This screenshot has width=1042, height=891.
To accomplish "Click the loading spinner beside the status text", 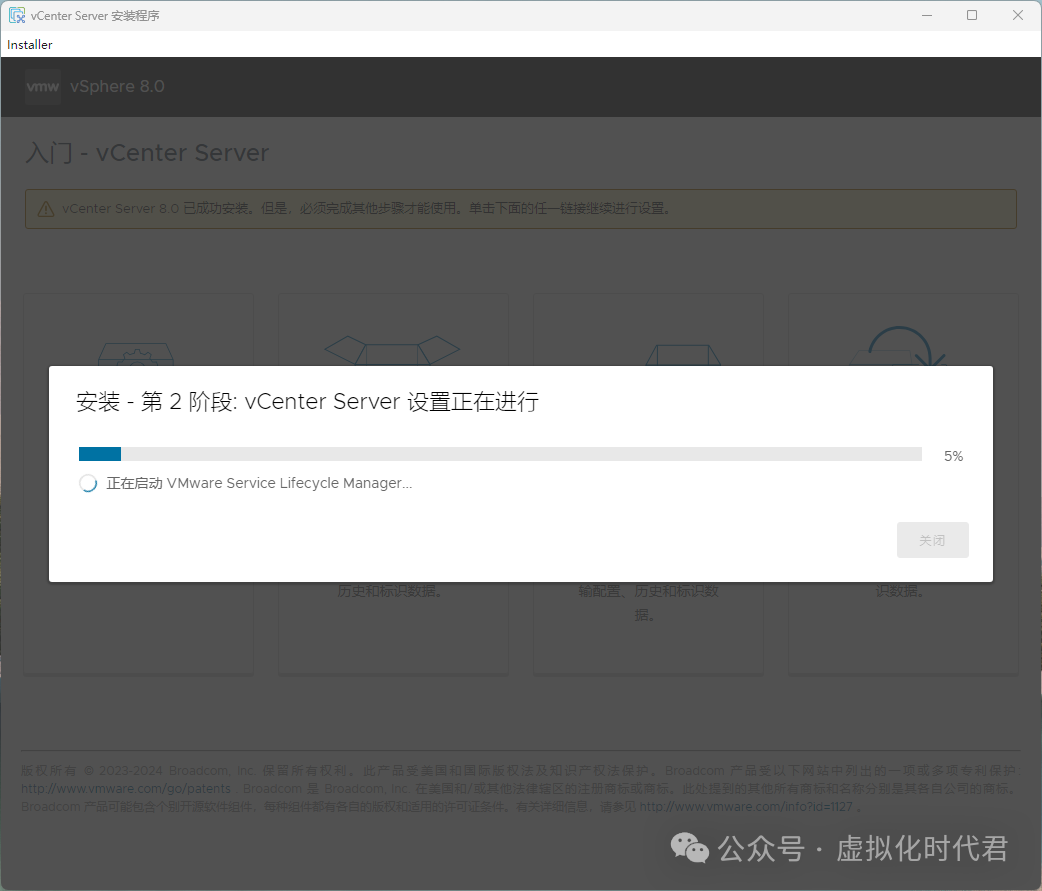I will pos(88,483).
